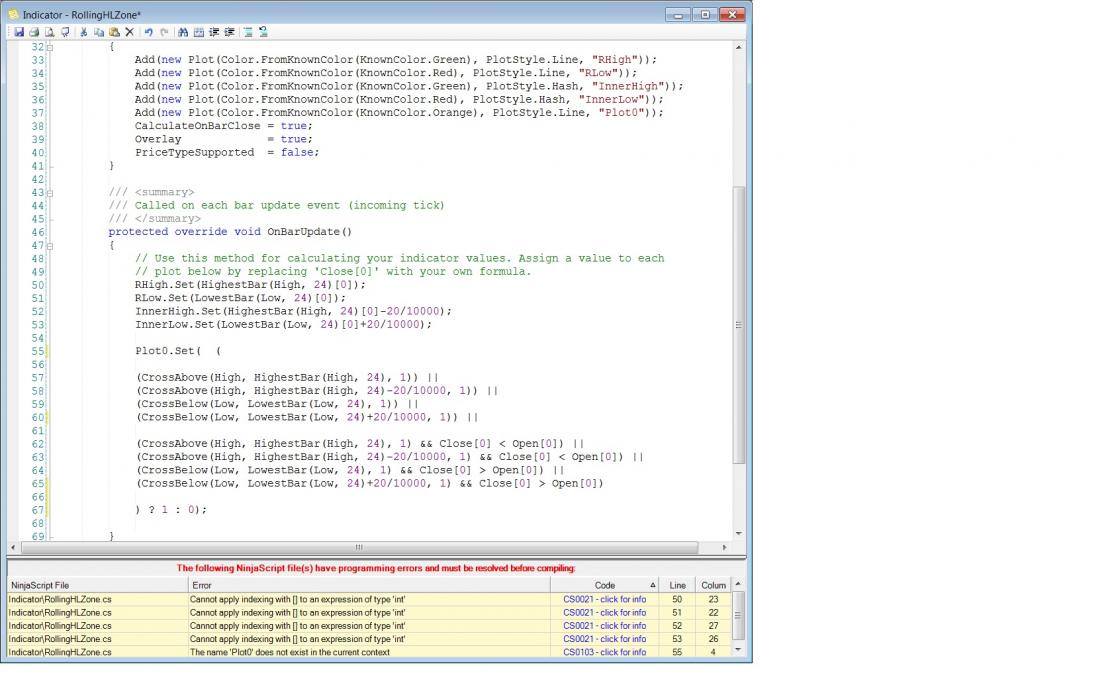Sort errors by the Line column header
Screen dimensions: 1112x695
pos(678,585)
